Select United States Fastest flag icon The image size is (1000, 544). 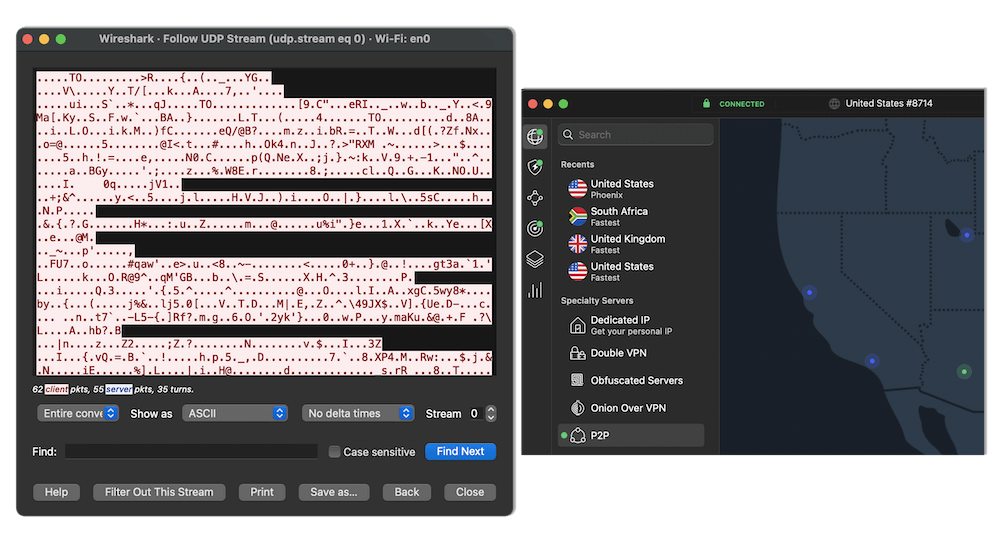[578, 271]
